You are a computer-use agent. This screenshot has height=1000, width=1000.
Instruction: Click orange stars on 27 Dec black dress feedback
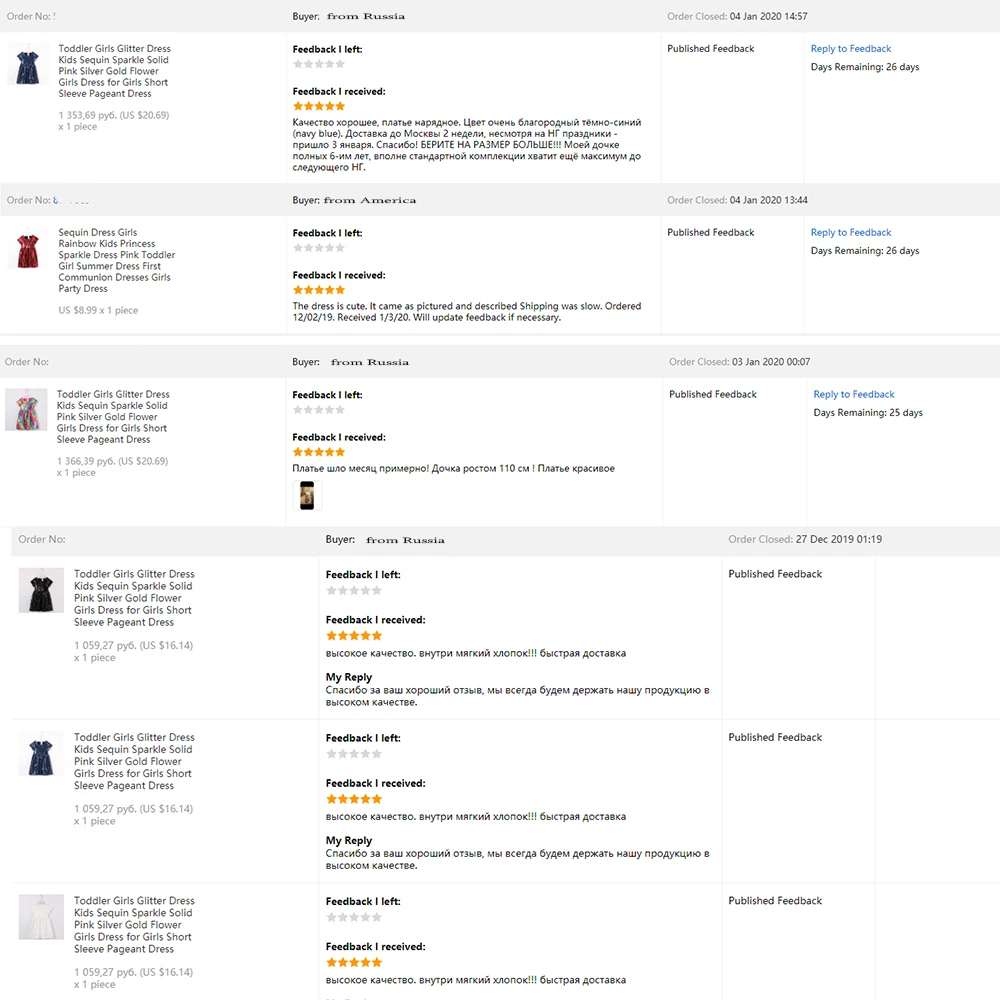point(354,635)
